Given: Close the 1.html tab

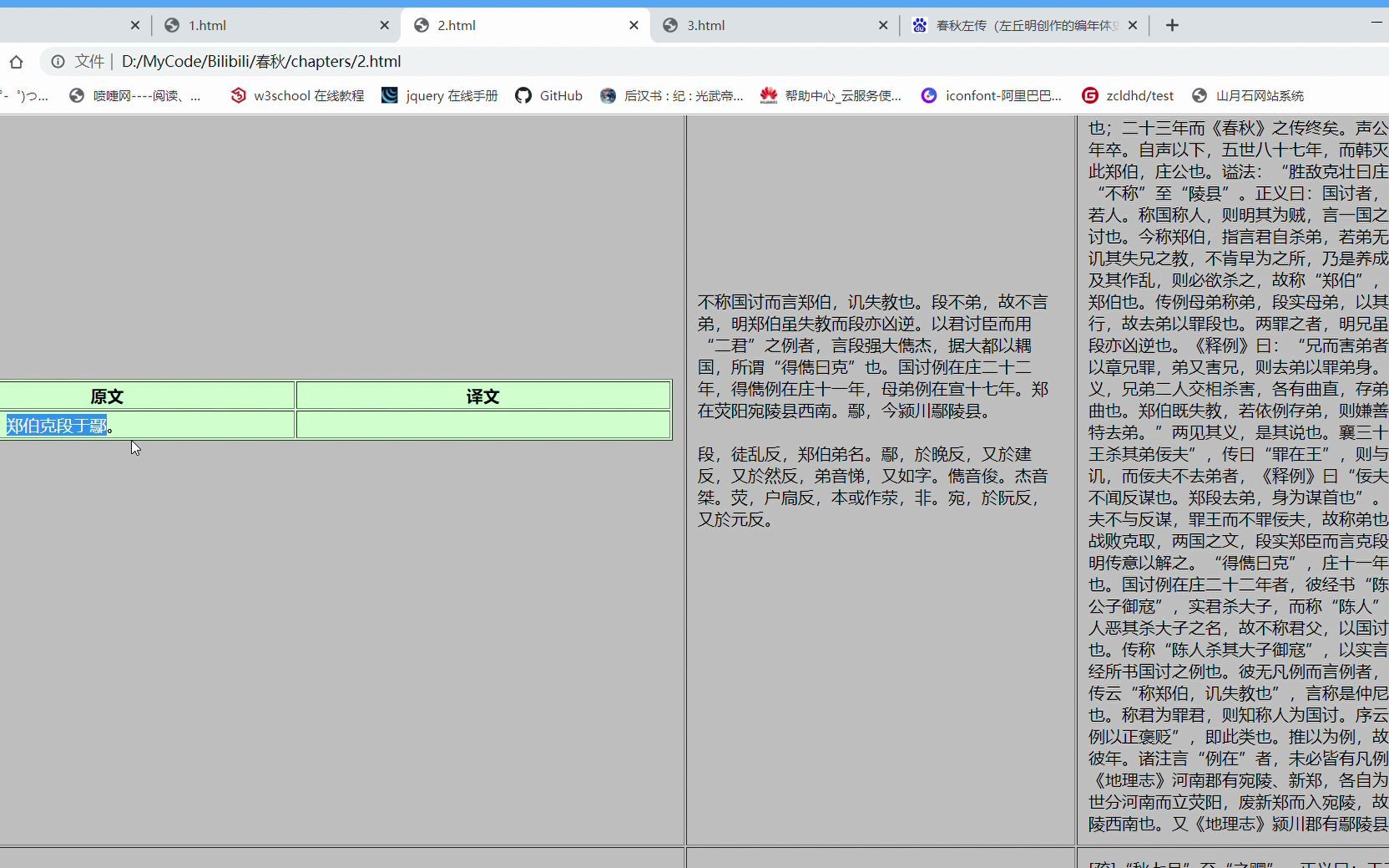Looking at the screenshot, I should 384,25.
